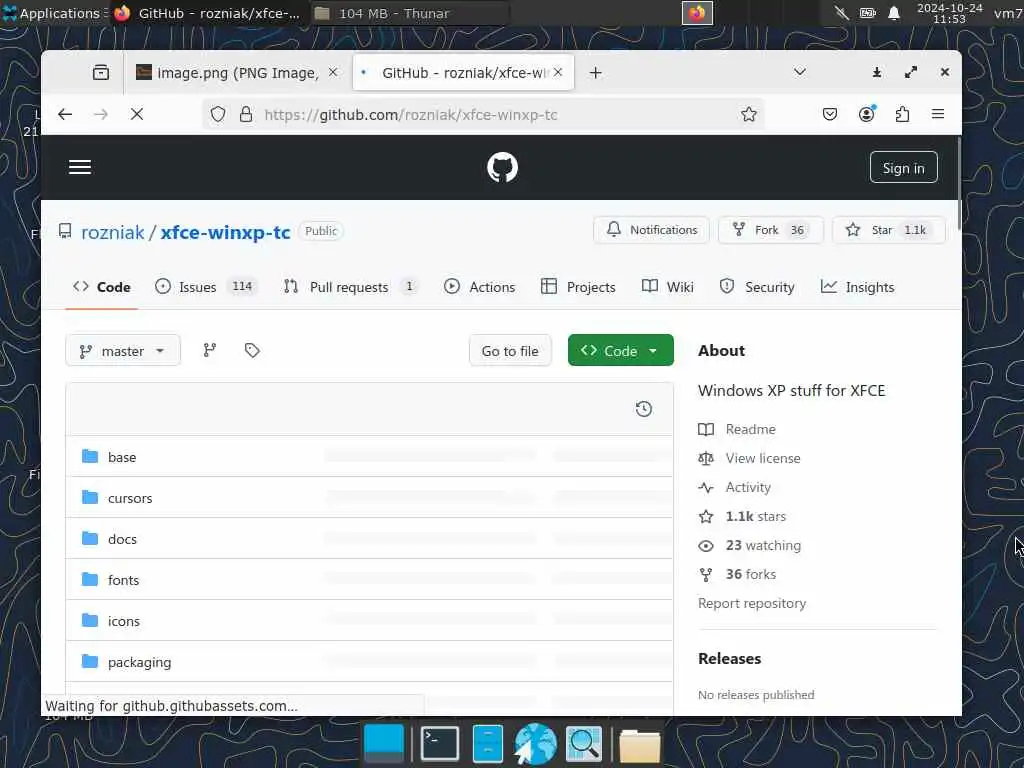The image size is (1024, 768).
Task: Stop loading the page in Firefox
Action: [136, 114]
